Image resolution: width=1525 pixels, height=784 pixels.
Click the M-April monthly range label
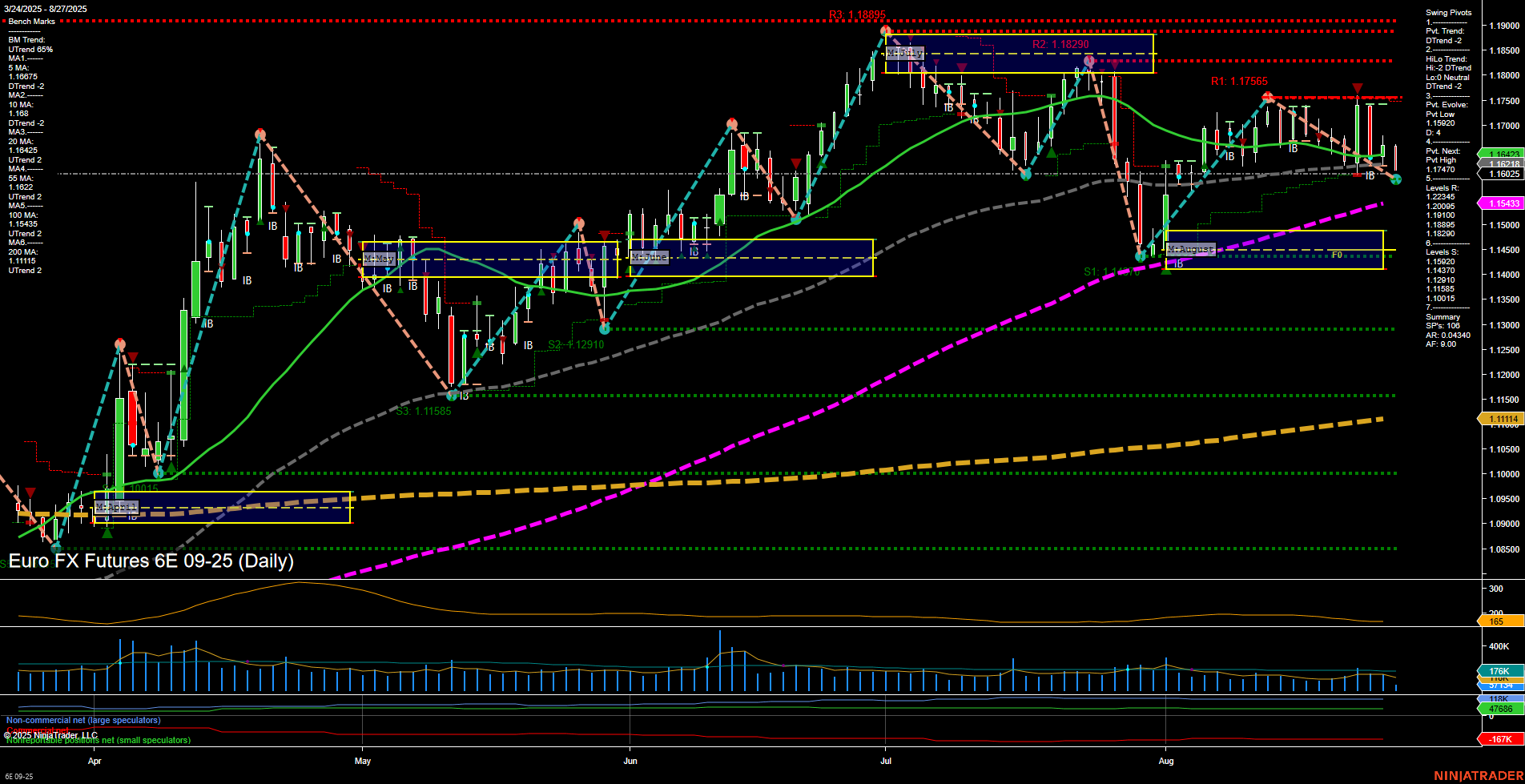(x=116, y=508)
